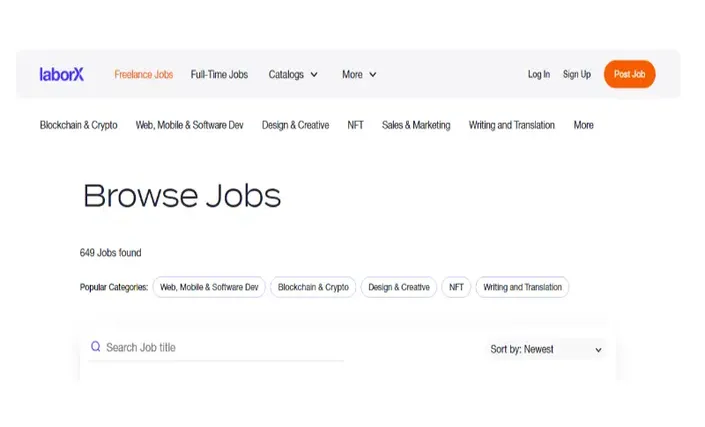Open the Catalogs dropdown menu

click(293, 74)
